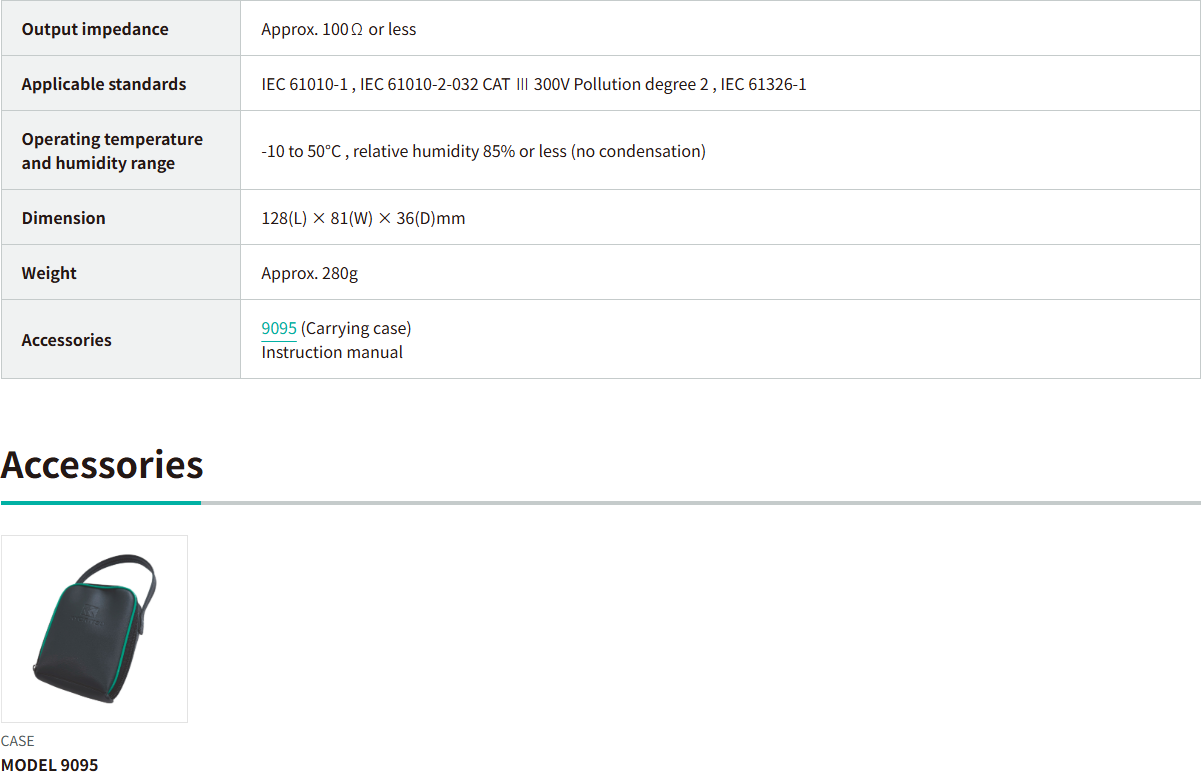Click the carrying case product image
This screenshot has width=1203, height=779.
(x=94, y=628)
